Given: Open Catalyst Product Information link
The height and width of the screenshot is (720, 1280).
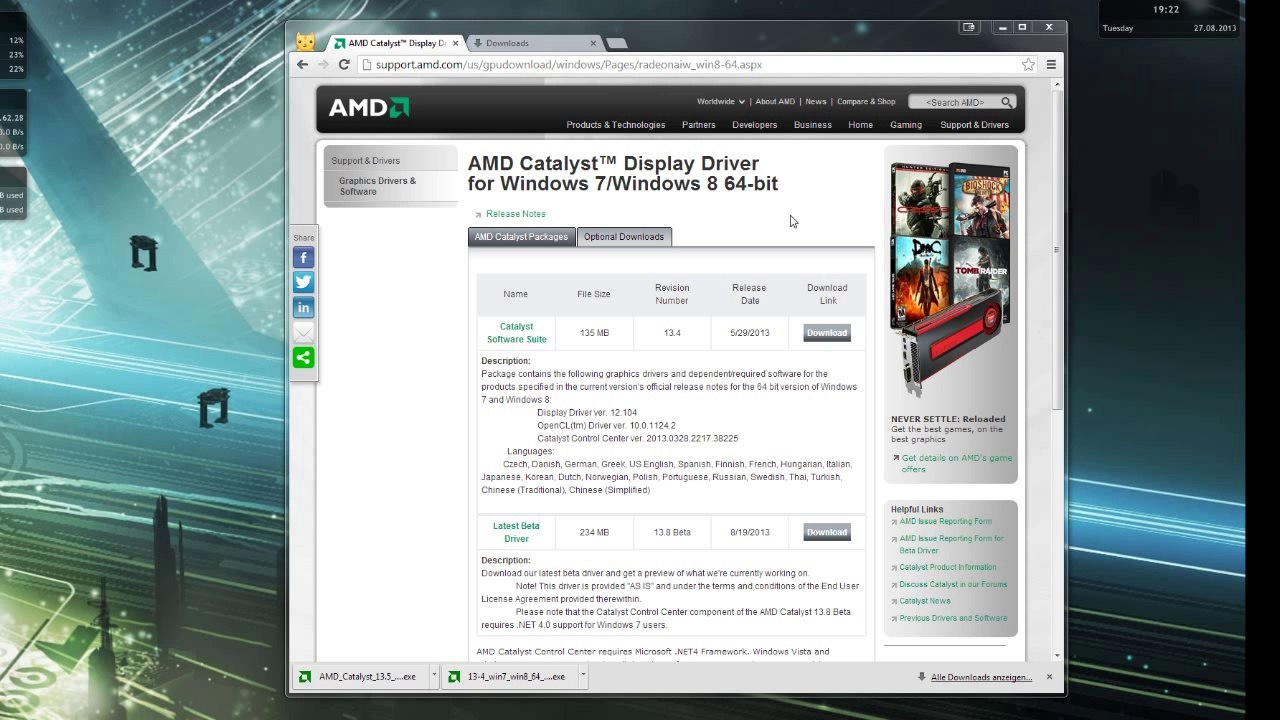Looking at the screenshot, I should coord(947,567).
